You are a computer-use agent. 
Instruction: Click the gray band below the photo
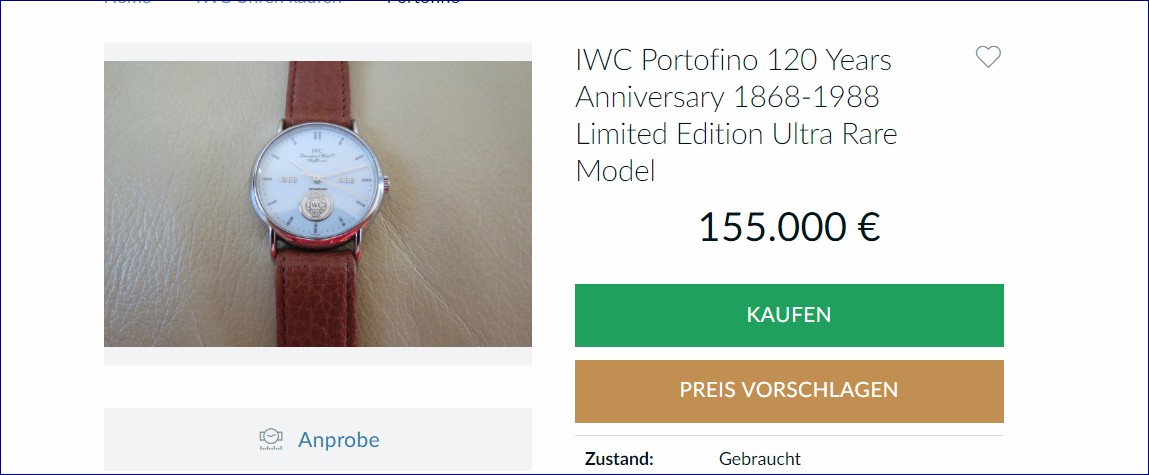tap(318, 356)
